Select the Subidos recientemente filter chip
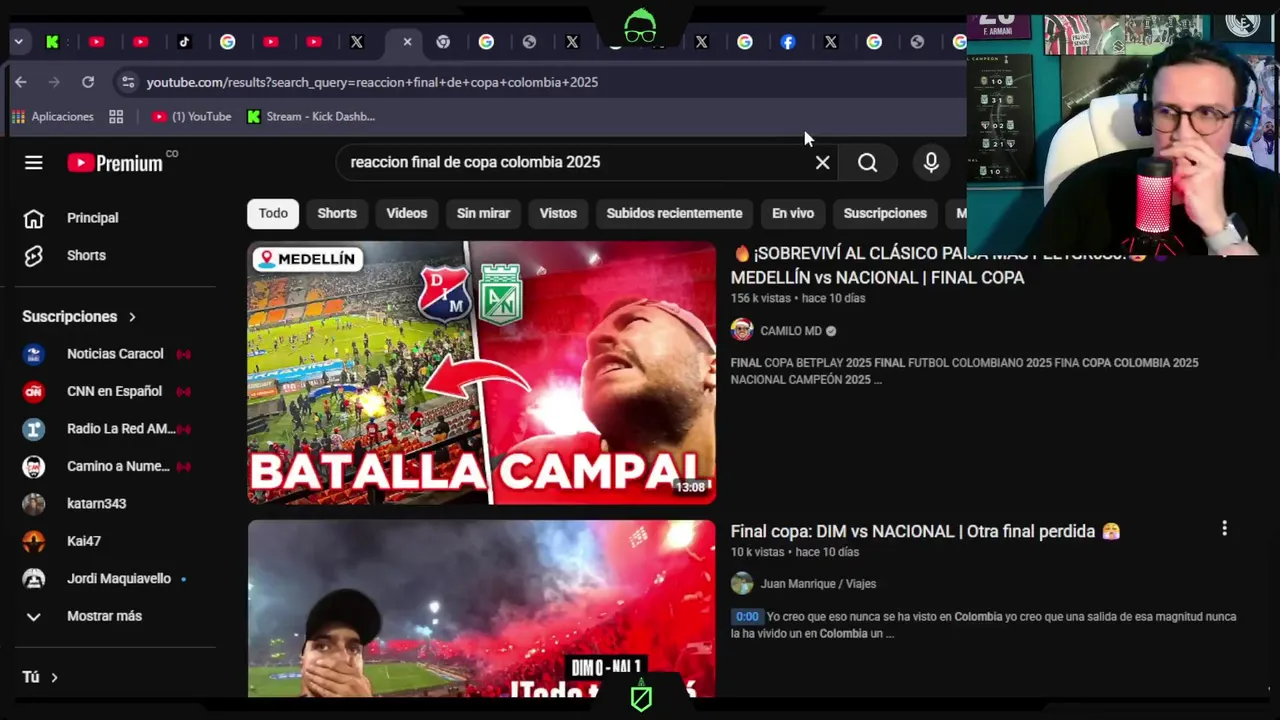Screen dimensions: 1280x720 674,213
